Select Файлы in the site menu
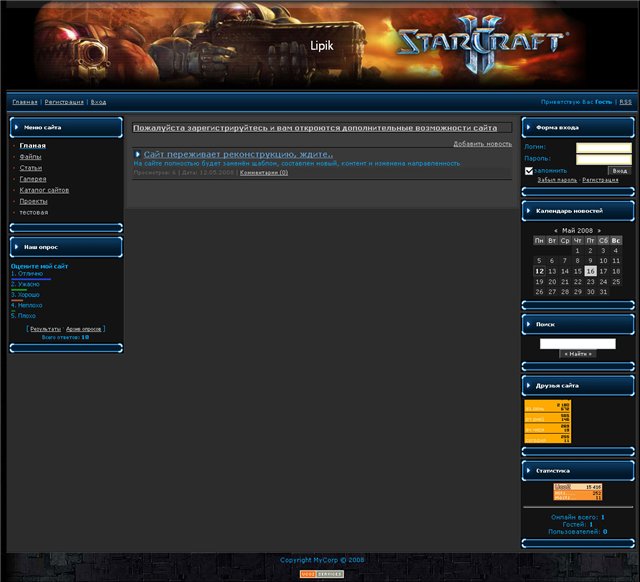This screenshot has height=582, width=640. 30,157
